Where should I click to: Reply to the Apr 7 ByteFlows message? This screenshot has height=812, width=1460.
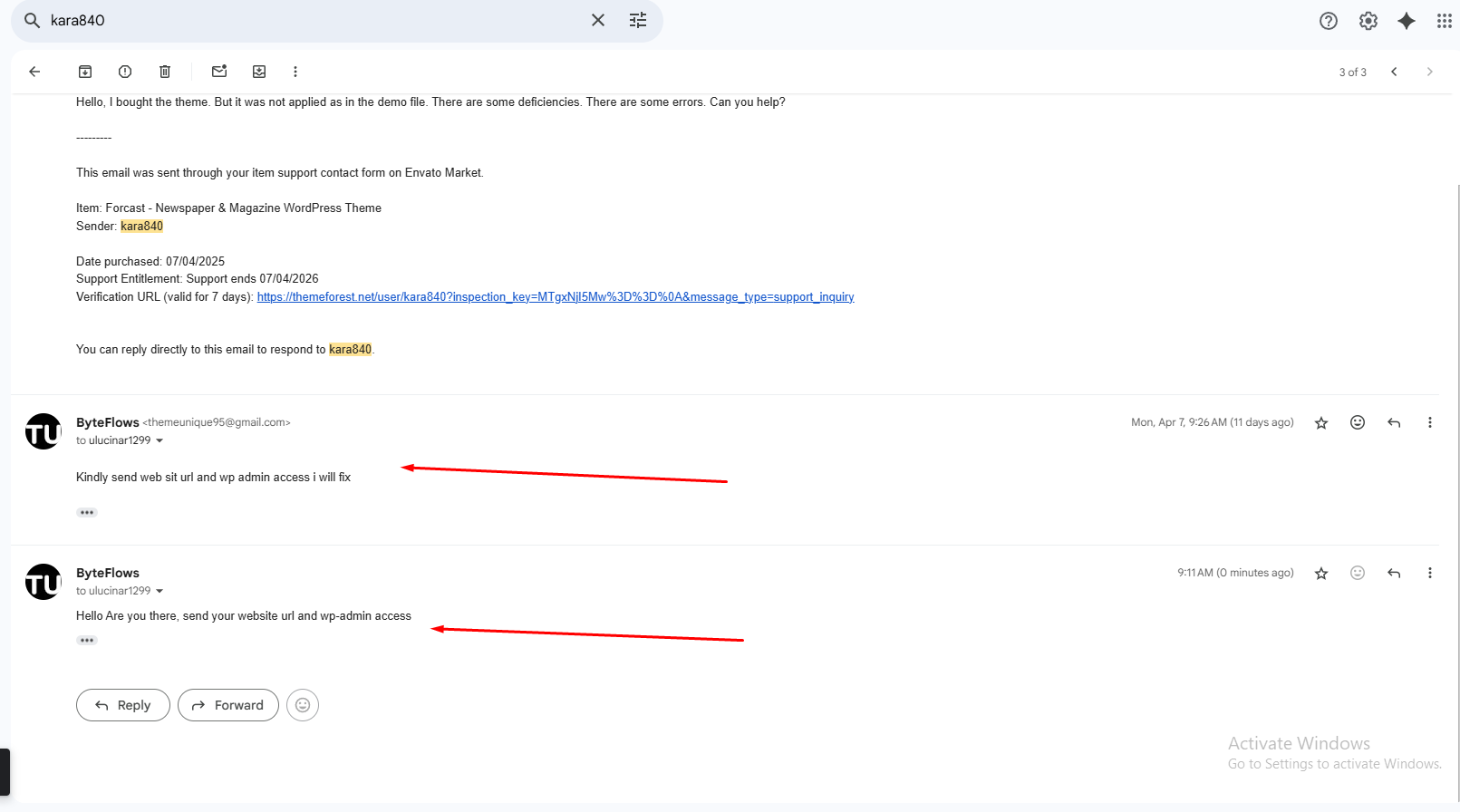[1394, 422]
